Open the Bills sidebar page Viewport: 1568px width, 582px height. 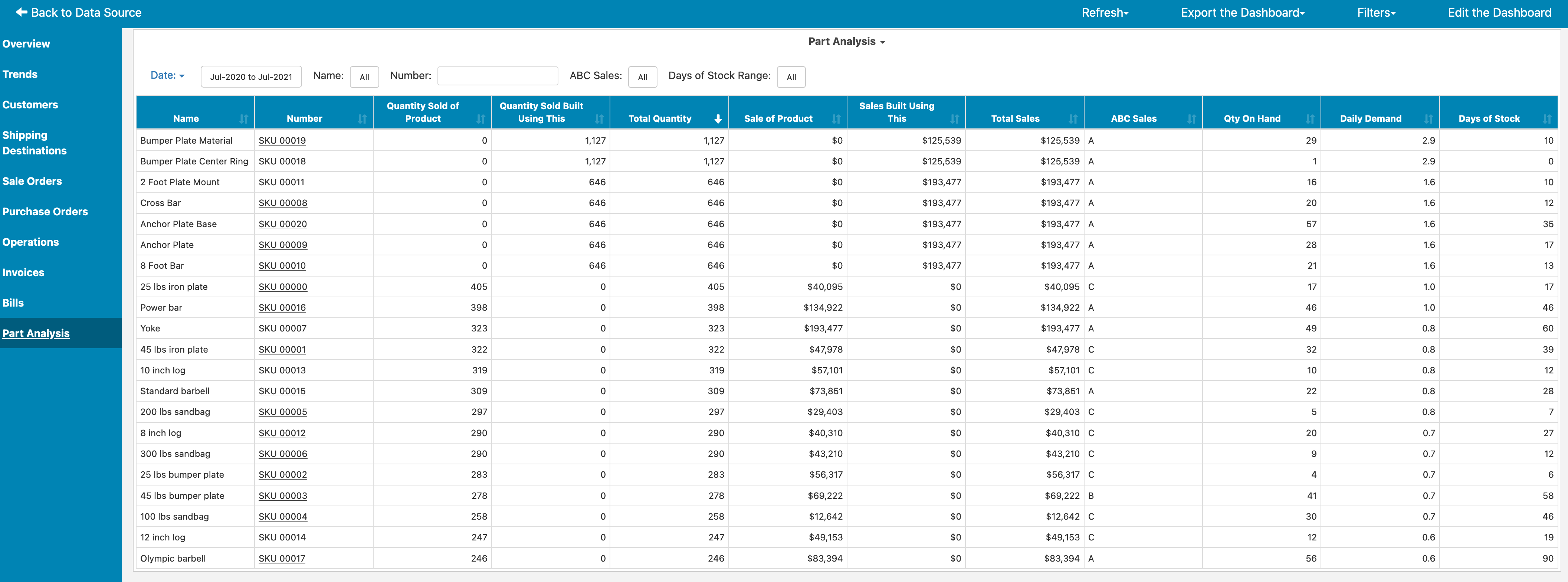pos(13,303)
